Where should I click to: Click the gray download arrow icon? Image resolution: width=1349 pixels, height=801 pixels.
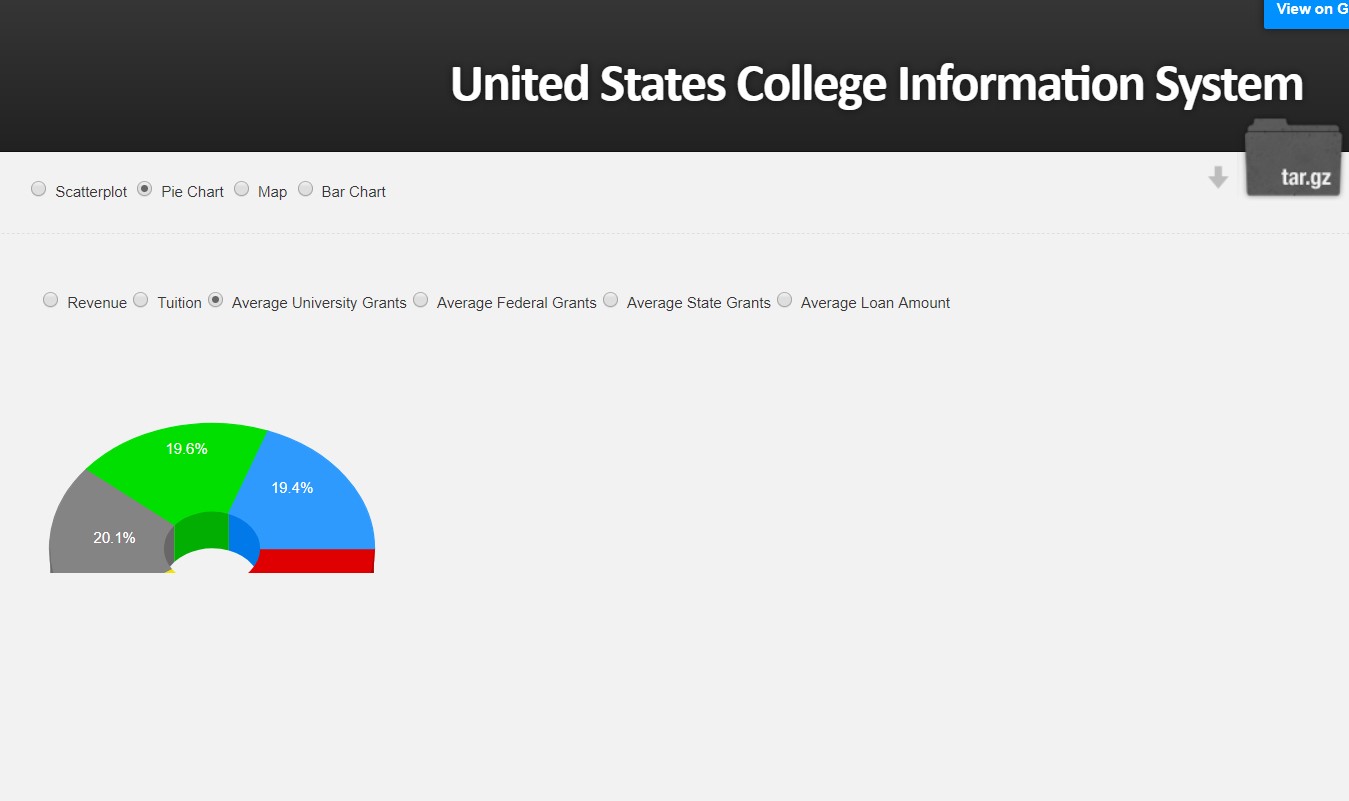point(1218,178)
